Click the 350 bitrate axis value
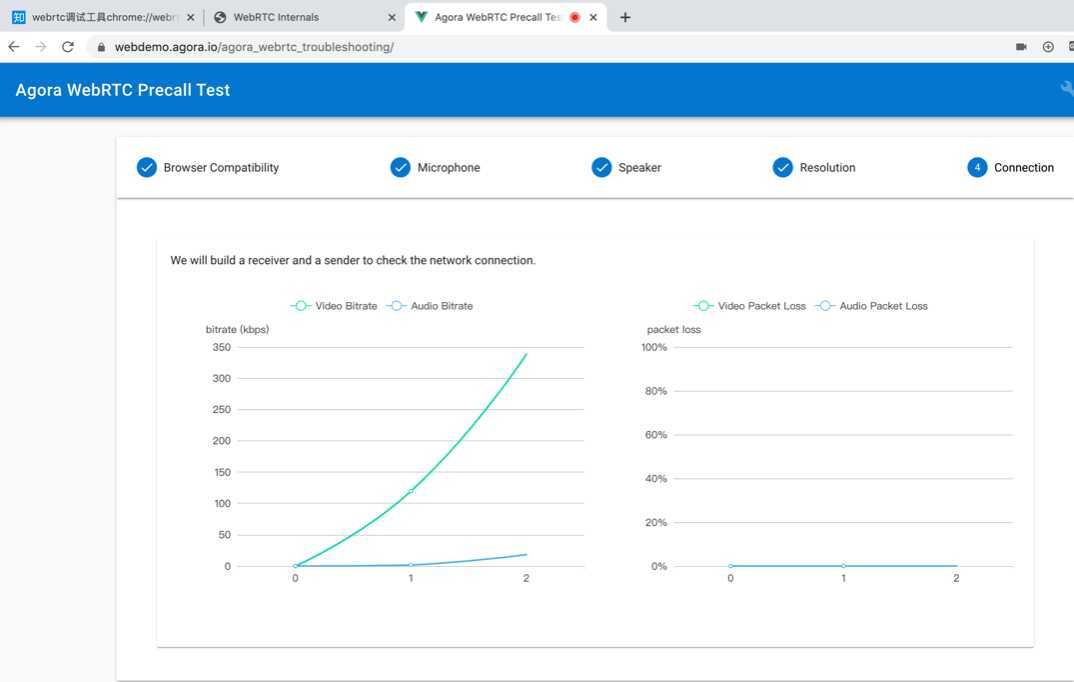 pos(221,347)
